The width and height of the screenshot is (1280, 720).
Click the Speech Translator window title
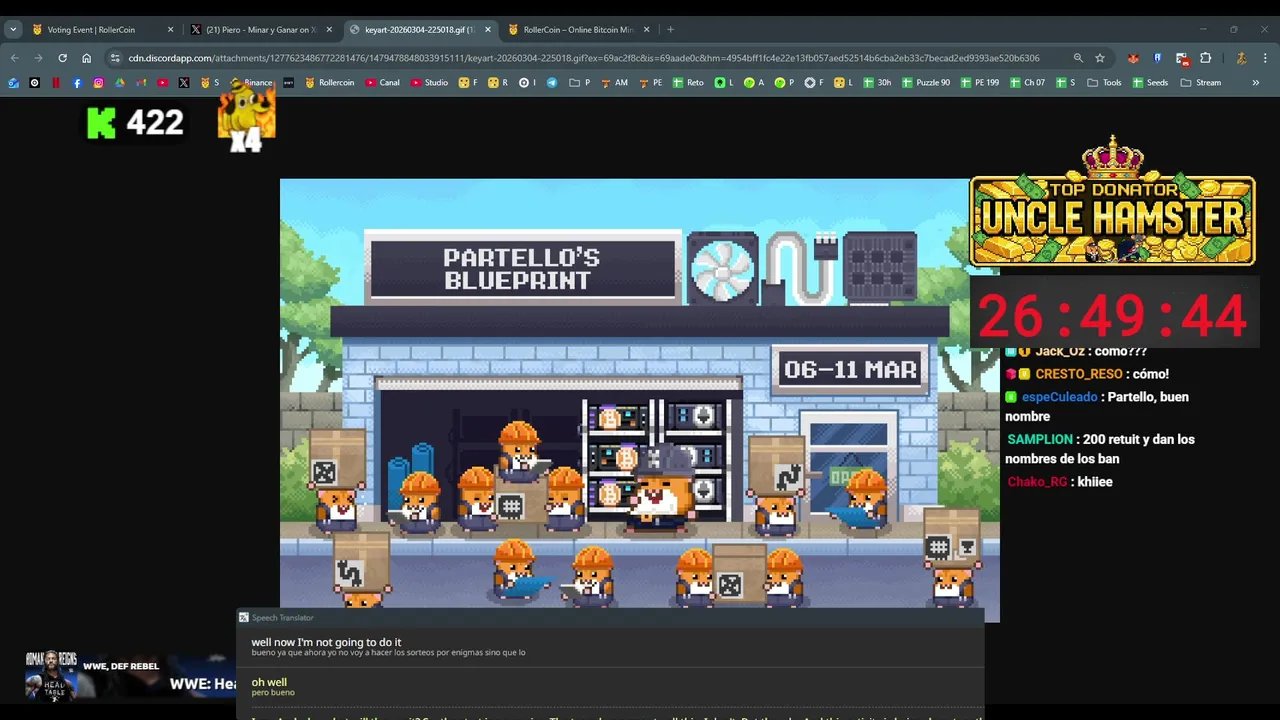tap(282, 618)
